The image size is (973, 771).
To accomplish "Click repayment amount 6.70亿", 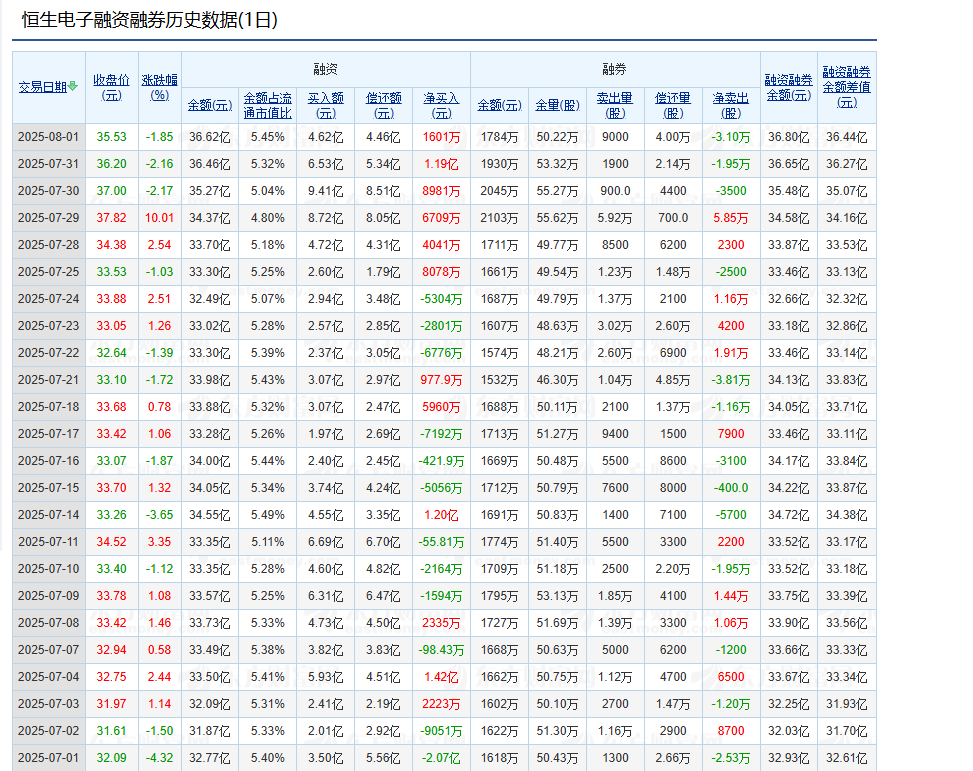I will [x=383, y=542].
